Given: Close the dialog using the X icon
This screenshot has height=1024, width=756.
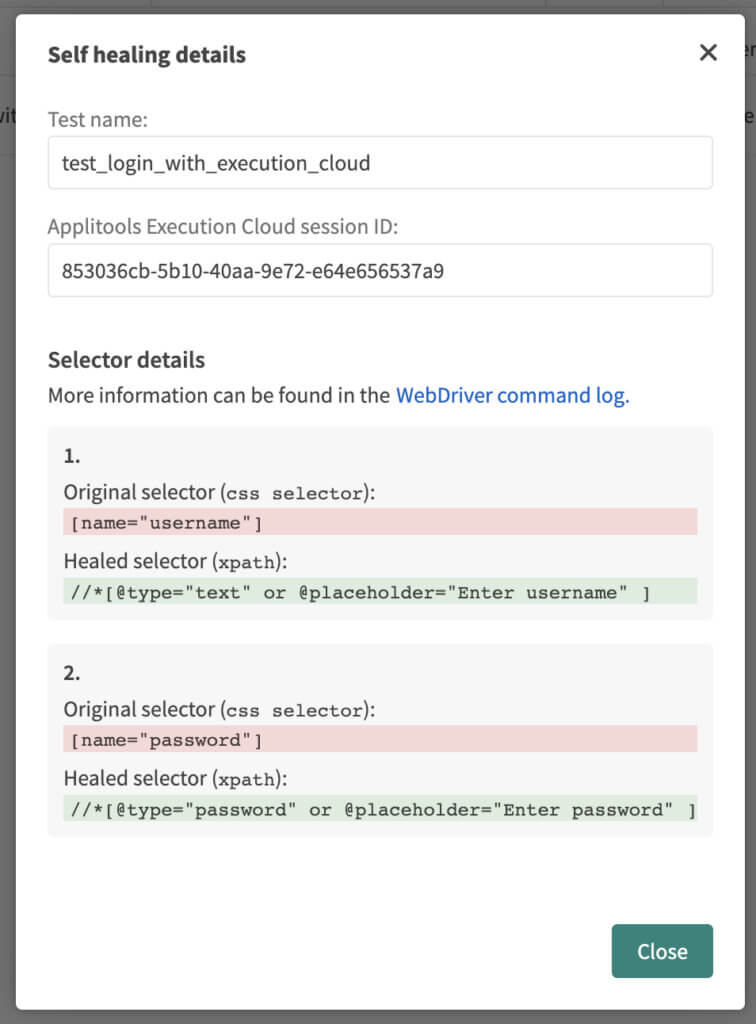Looking at the screenshot, I should click(708, 53).
